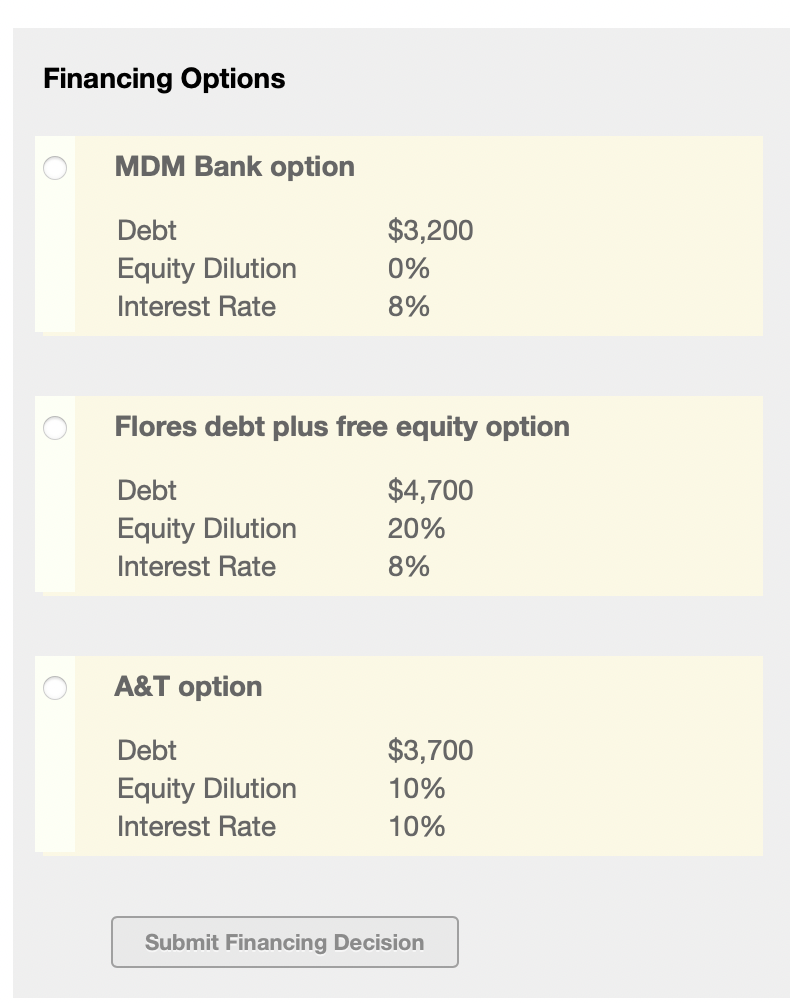Click A&T's 10% interest rate value
Viewport: 790px width, 1003px height.
(x=416, y=827)
